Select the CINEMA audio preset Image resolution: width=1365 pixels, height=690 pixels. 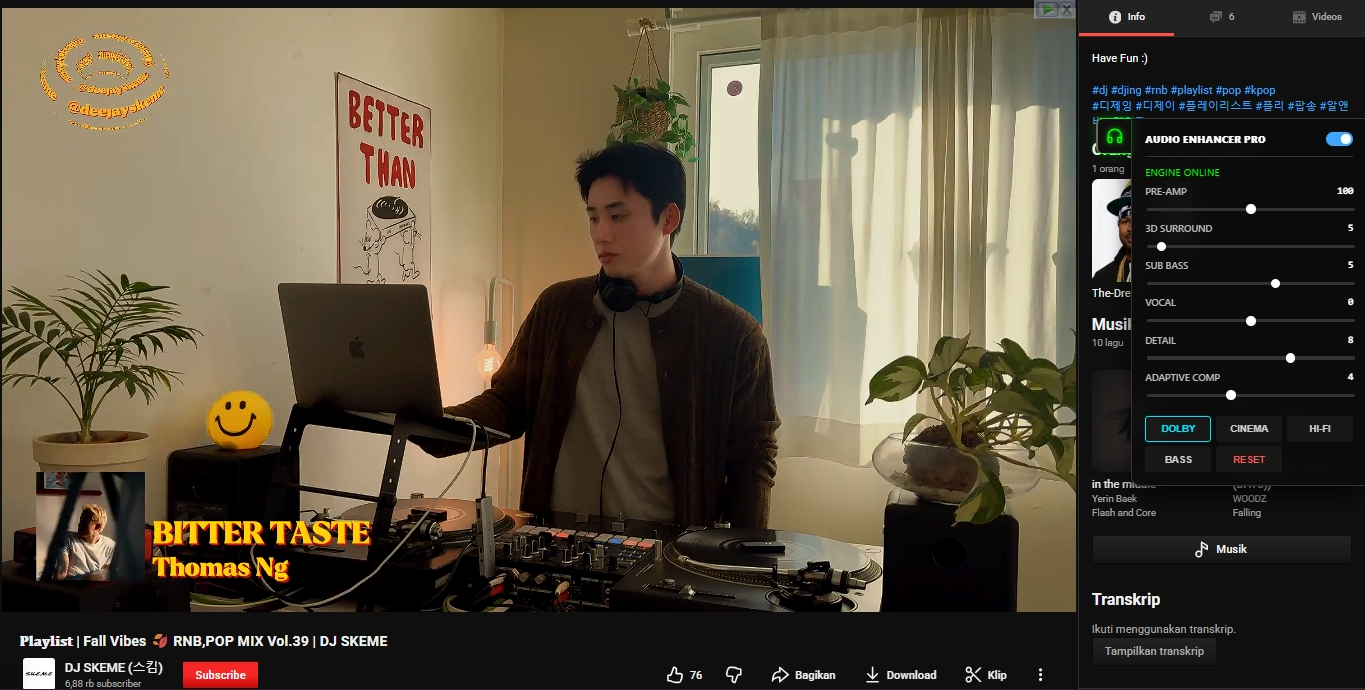(1247, 428)
